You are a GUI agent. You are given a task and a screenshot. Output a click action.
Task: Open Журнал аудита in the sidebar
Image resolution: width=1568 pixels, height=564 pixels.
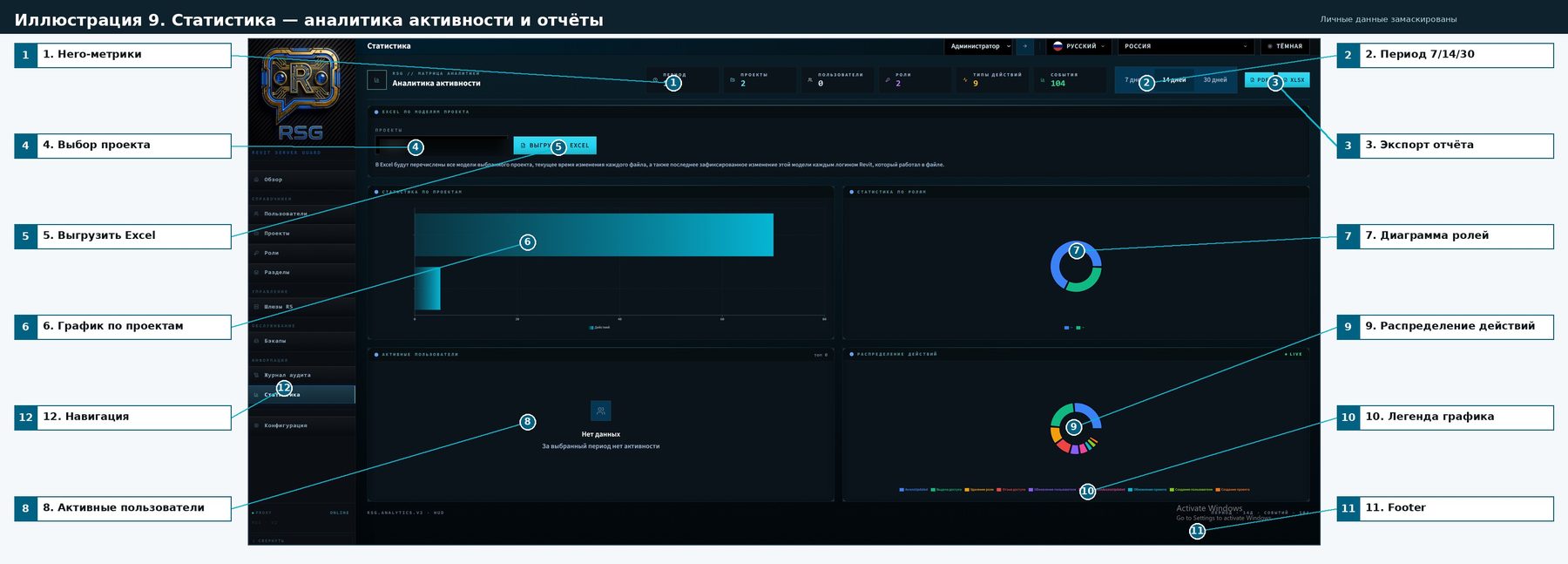(301, 375)
